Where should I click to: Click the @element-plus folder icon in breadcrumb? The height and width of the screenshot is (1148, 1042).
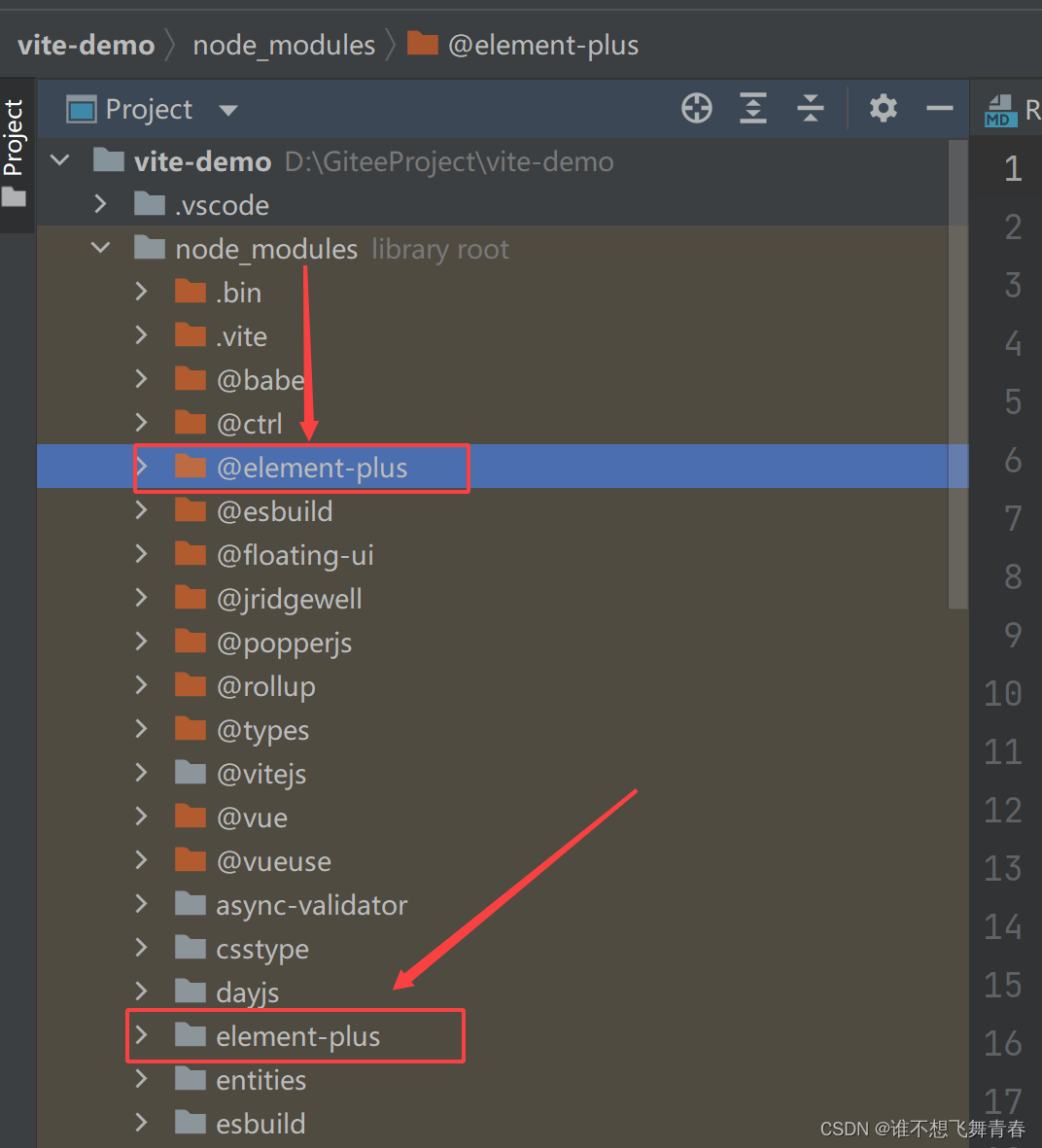pyautogui.click(x=424, y=44)
